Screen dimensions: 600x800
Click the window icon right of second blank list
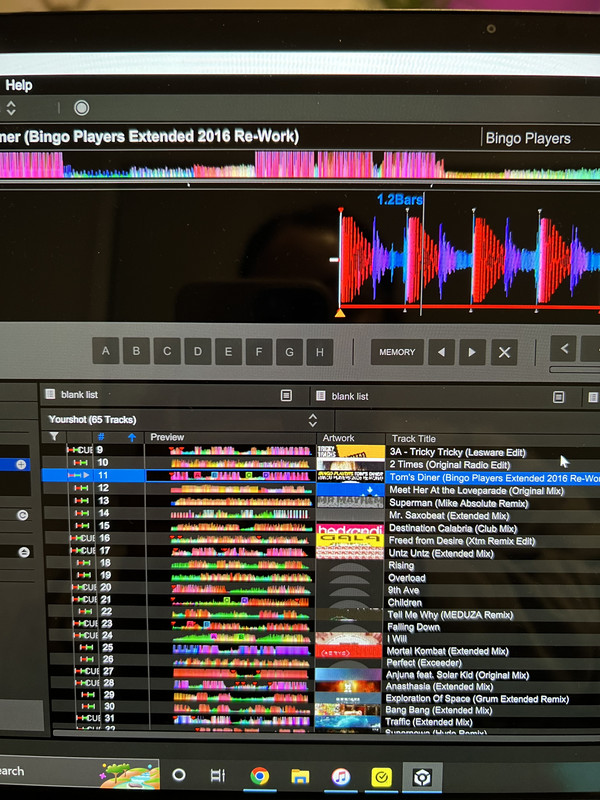tap(559, 396)
